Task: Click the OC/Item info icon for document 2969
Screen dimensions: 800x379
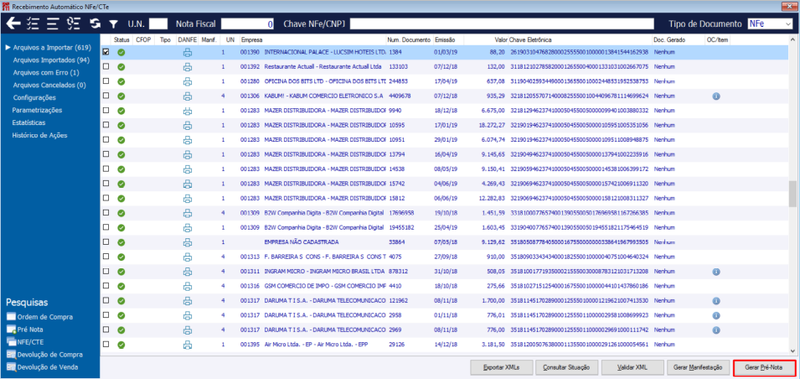Action: (x=716, y=330)
